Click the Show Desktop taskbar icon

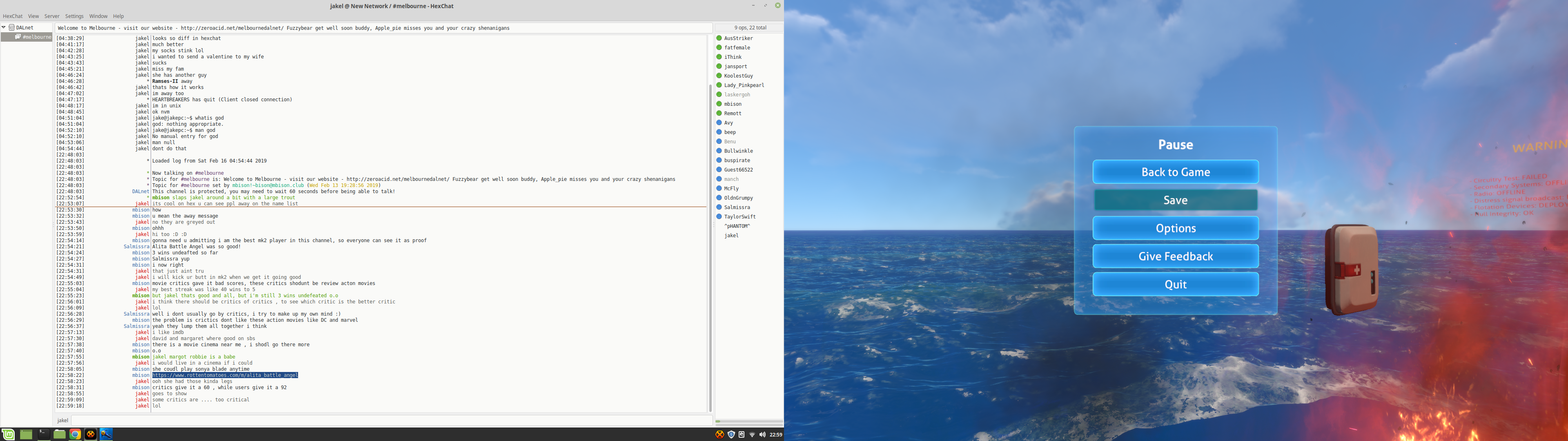pyautogui.click(x=26, y=434)
